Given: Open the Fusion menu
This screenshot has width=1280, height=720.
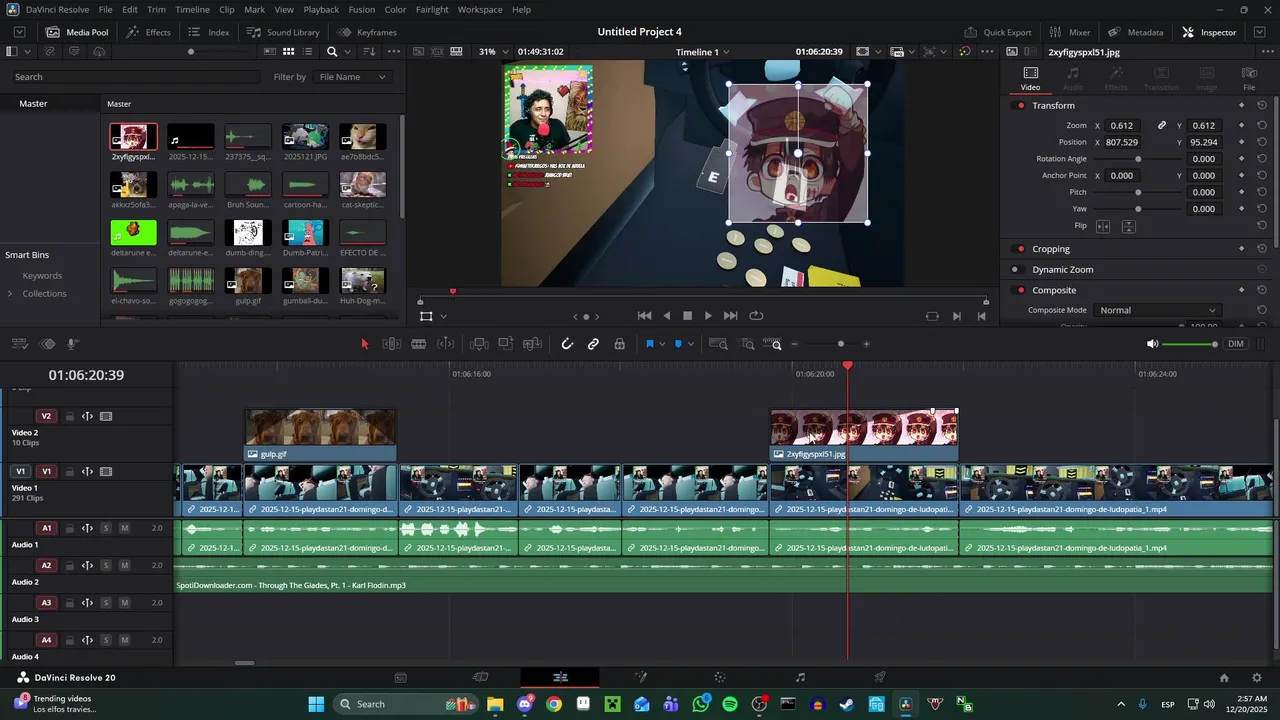Looking at the screenshot, I should tap(362, 9).
